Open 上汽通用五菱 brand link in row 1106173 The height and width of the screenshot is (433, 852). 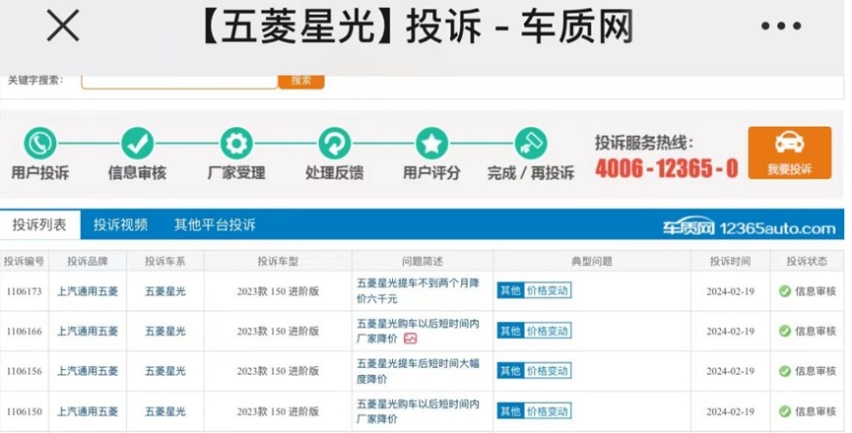point(87,291)
